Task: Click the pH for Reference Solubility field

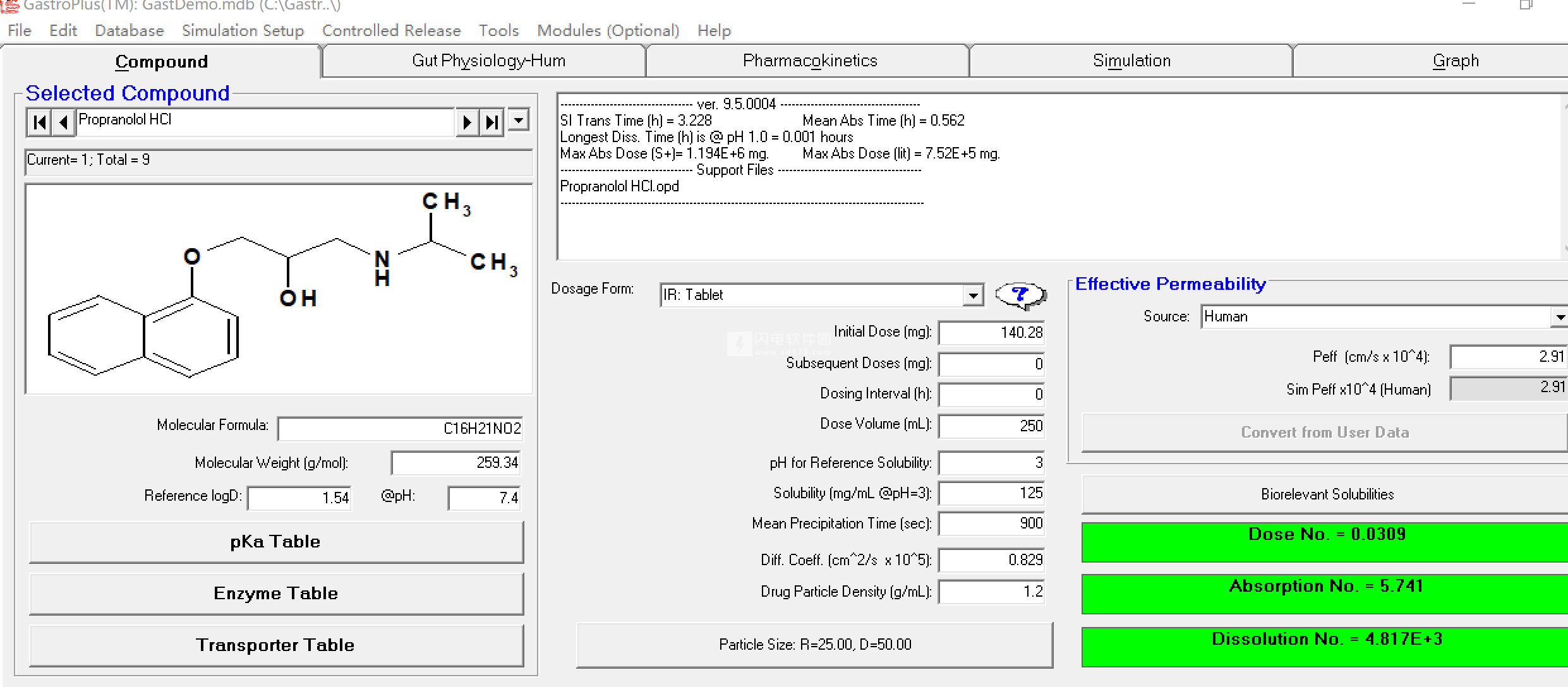Action: point(992,463)
